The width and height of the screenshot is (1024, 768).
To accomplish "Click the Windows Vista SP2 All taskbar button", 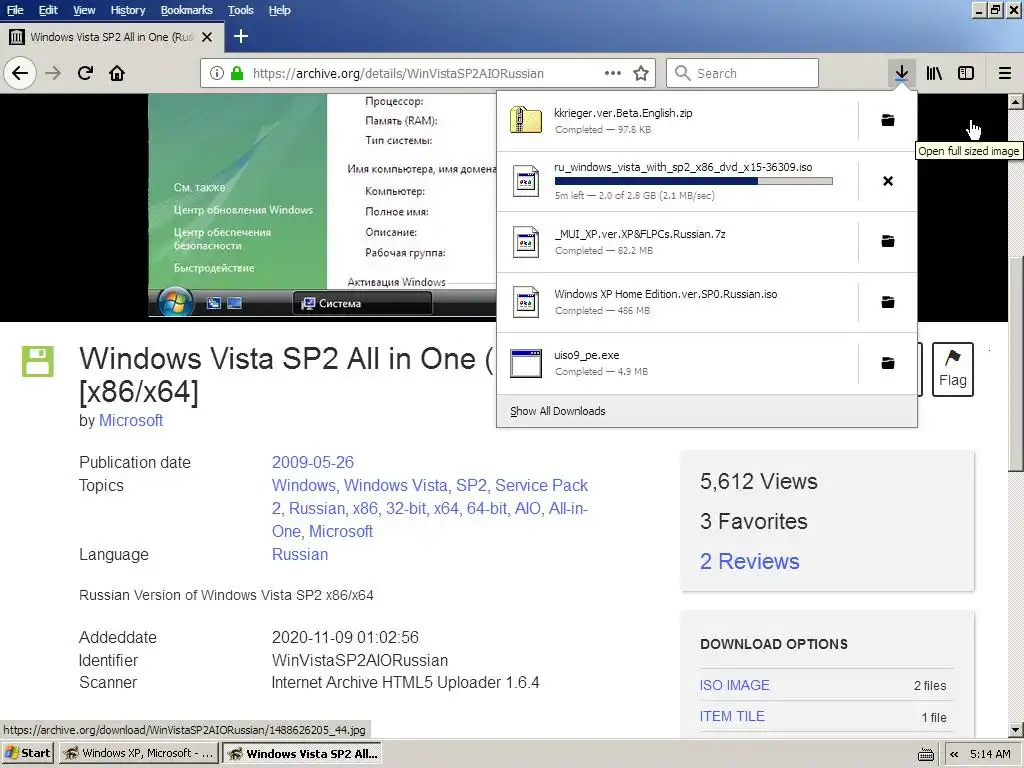I will pyautogui.click(x=302, y=754).
